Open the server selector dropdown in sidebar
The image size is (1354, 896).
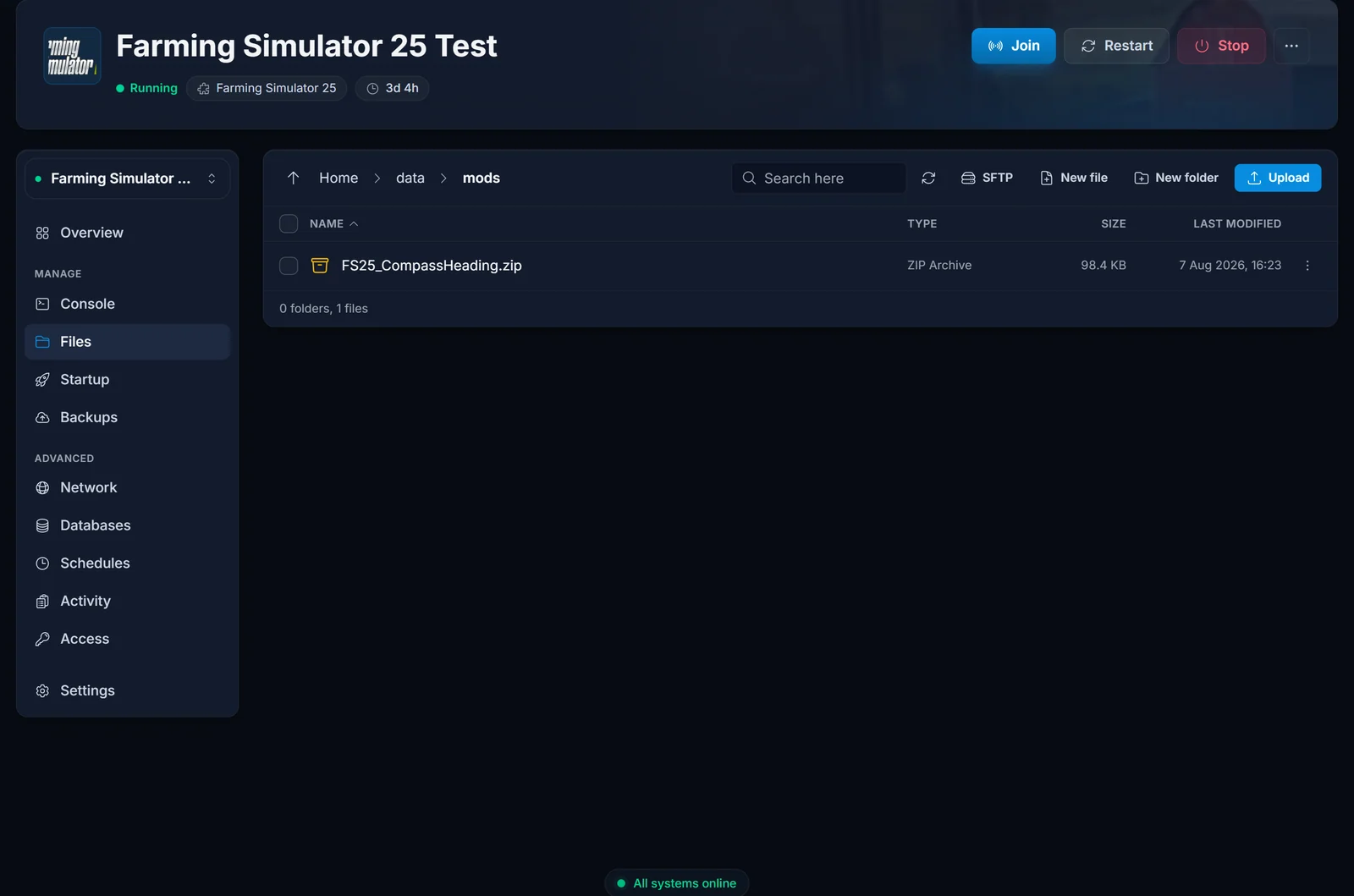[x=127, y=179]
